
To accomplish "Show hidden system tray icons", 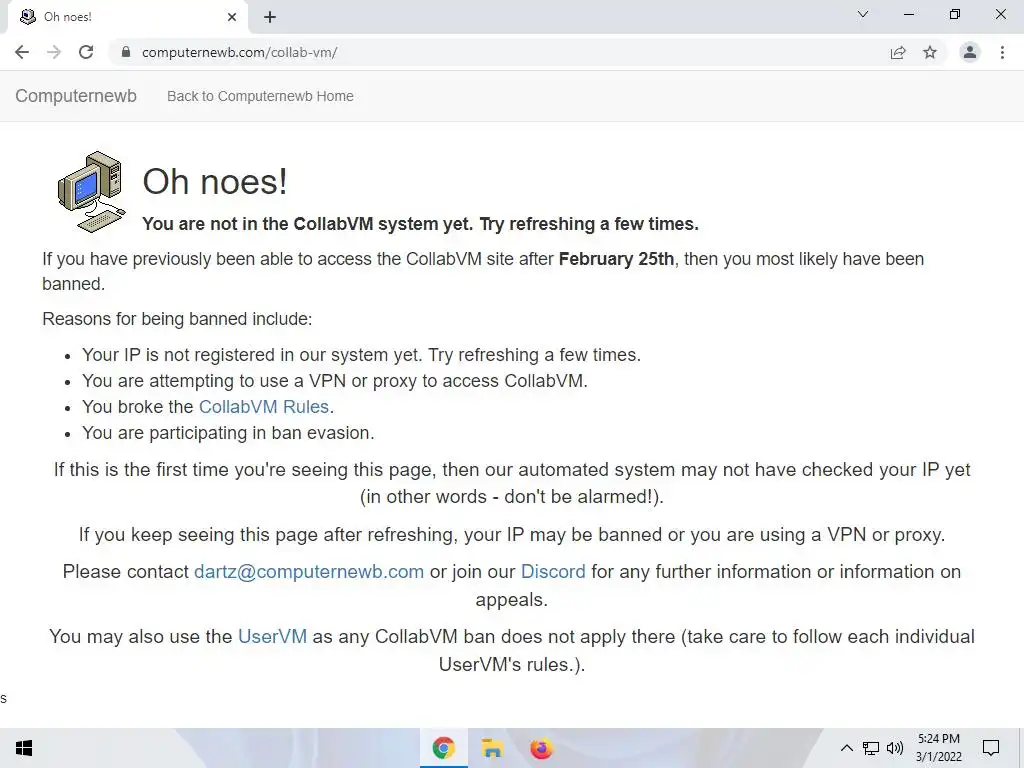I will coord(846,748).
